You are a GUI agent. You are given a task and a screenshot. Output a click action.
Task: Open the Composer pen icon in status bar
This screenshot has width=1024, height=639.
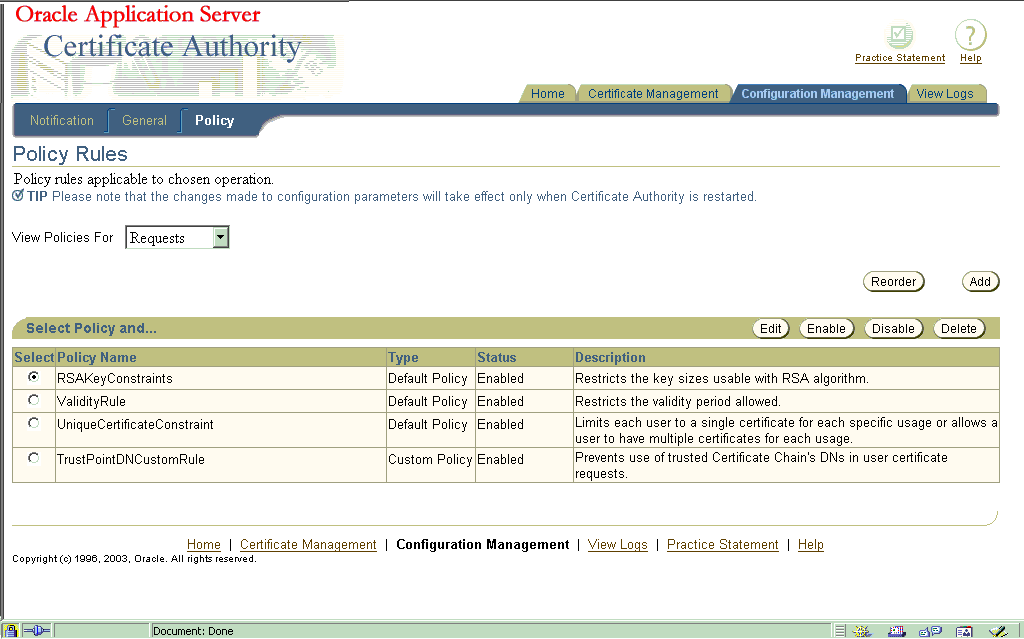click(x=999, y=631)
